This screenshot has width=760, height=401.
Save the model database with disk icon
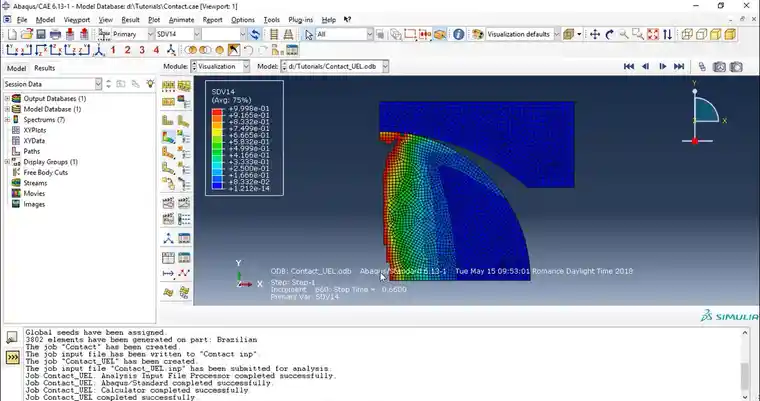[x=41, y=34]
